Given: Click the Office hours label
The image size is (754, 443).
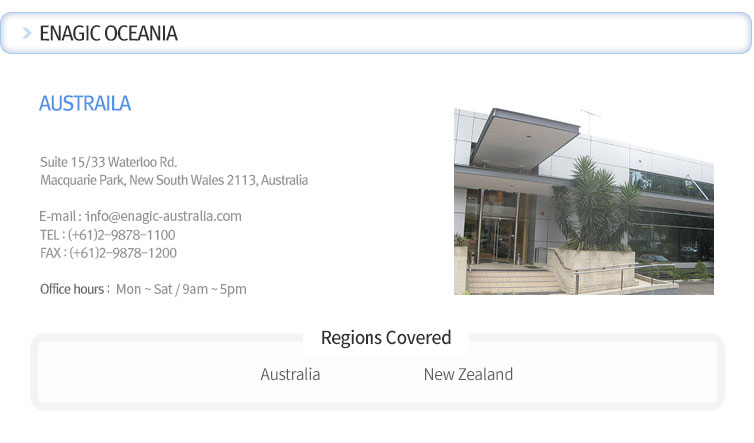Looking at the screenshot, I should [75, 289].
